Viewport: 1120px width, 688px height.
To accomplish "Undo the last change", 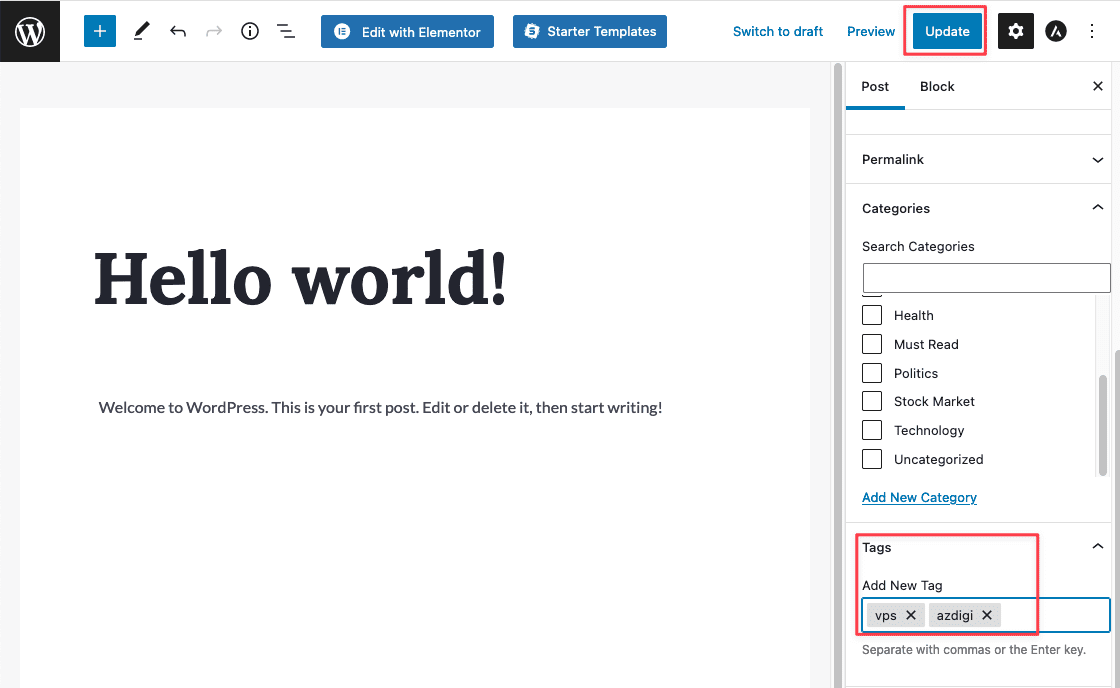I will click(178, 31).
